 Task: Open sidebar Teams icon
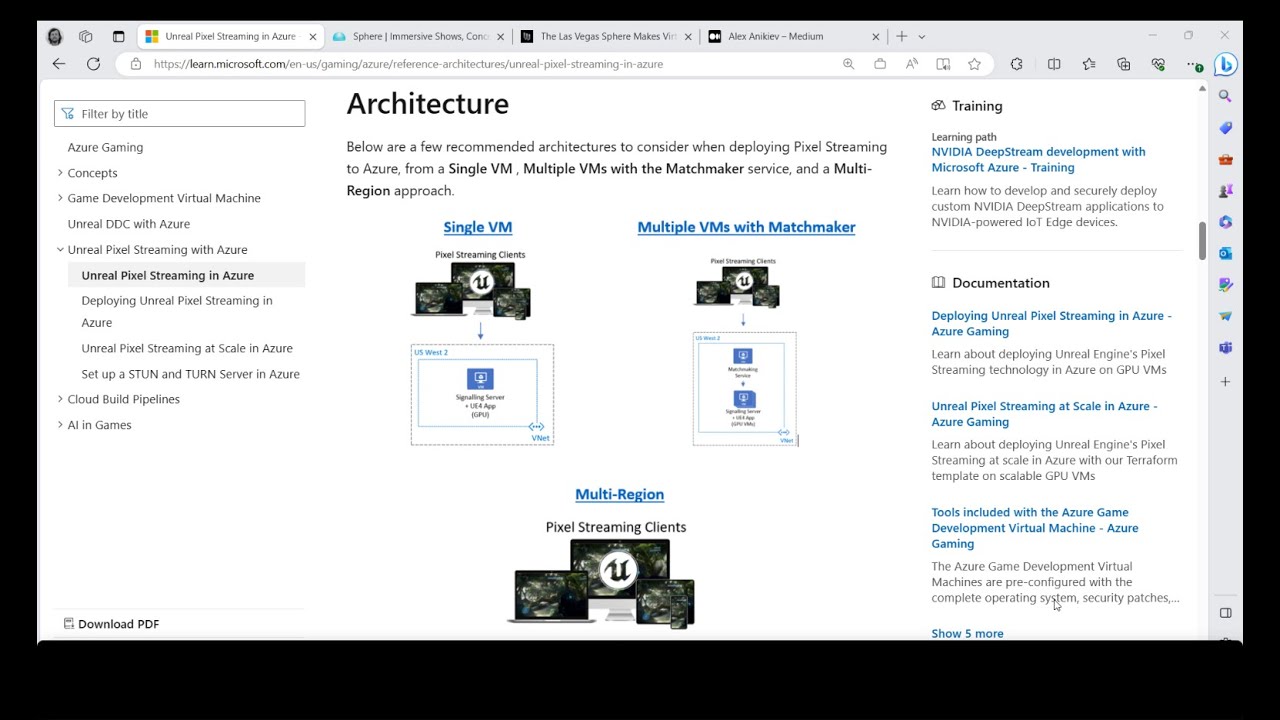[1225, 347]
